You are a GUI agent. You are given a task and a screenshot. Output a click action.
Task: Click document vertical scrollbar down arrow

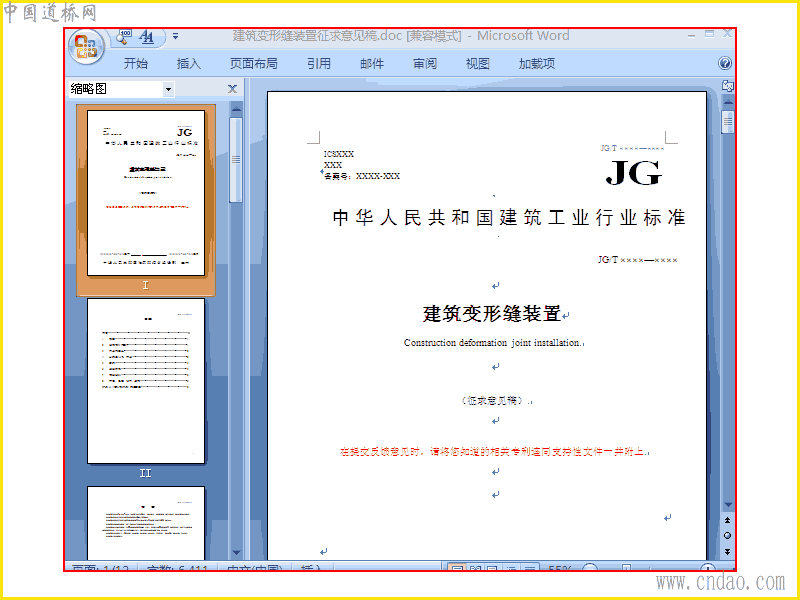pyautogui.click(x=728, y=505)
